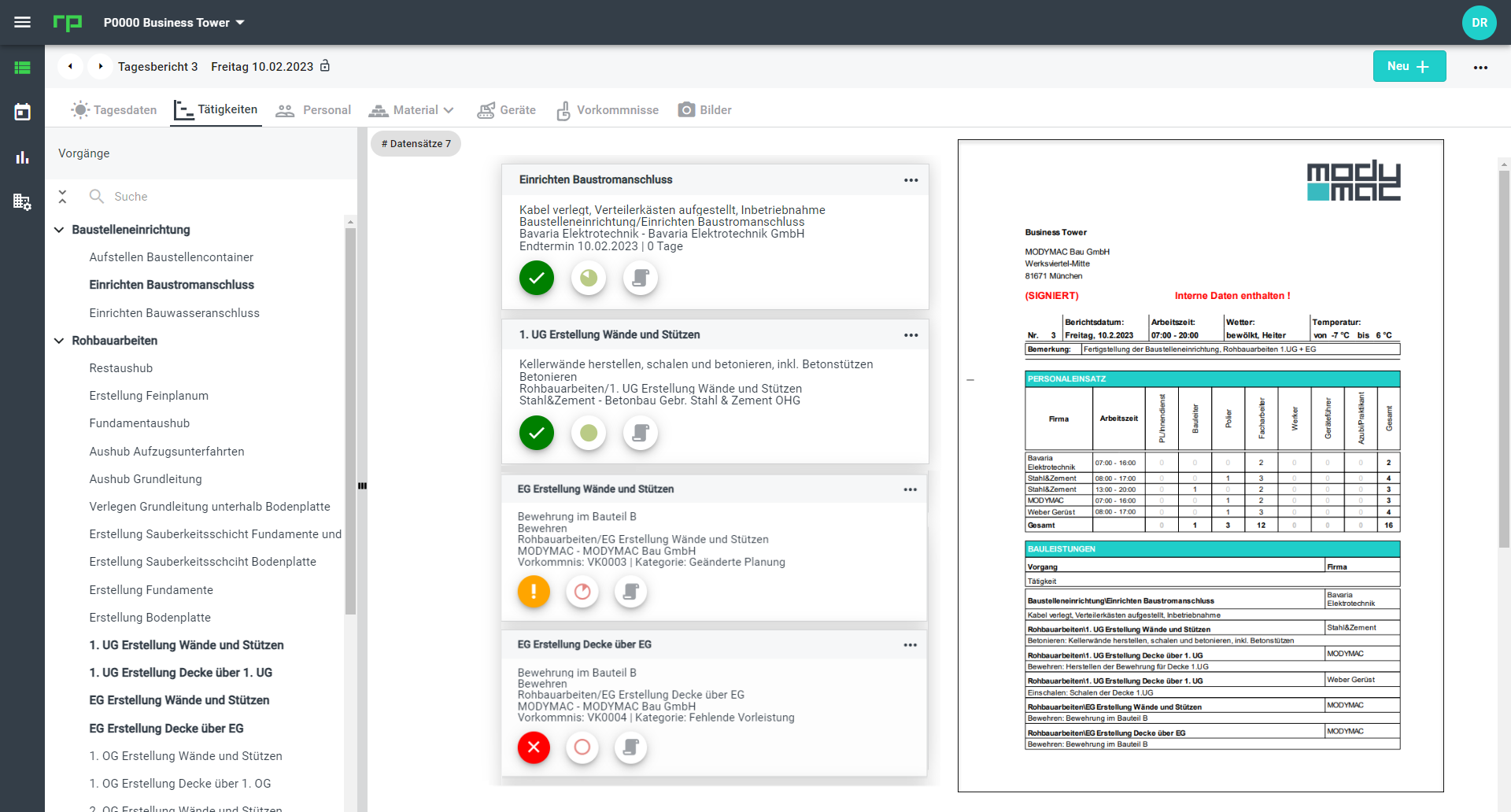The width and height of the screenshot is (1511, 812).
Task: Open the DR user avatar
Action: point(1479,22)
